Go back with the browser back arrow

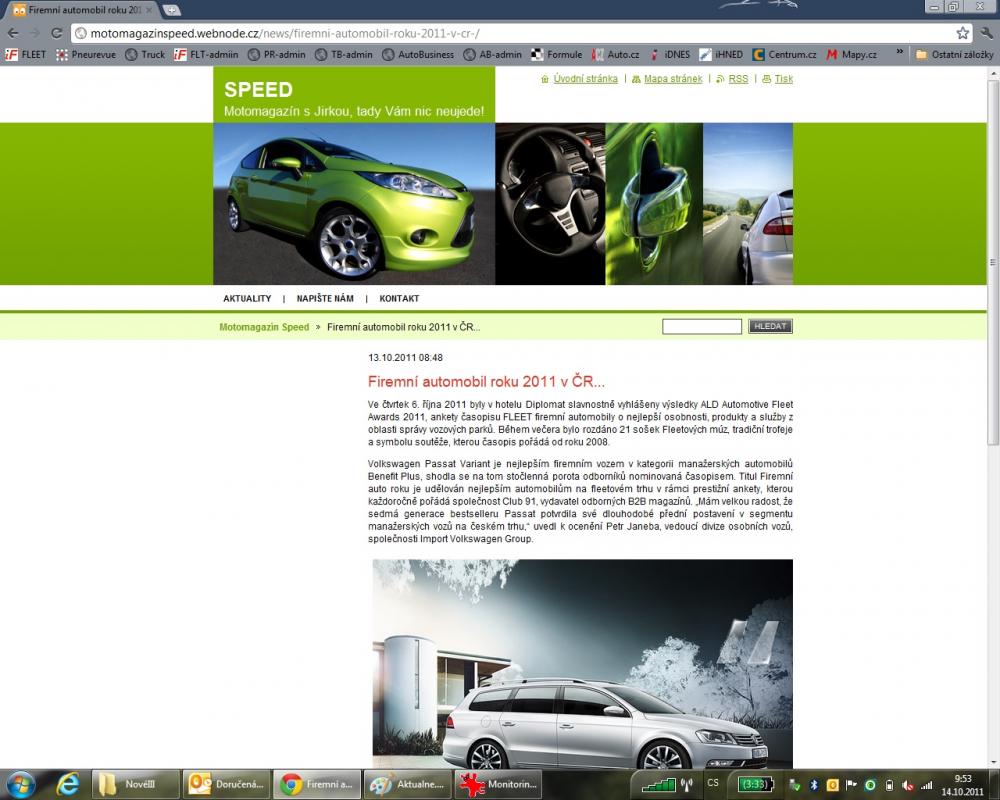click(x=13, y=33)
